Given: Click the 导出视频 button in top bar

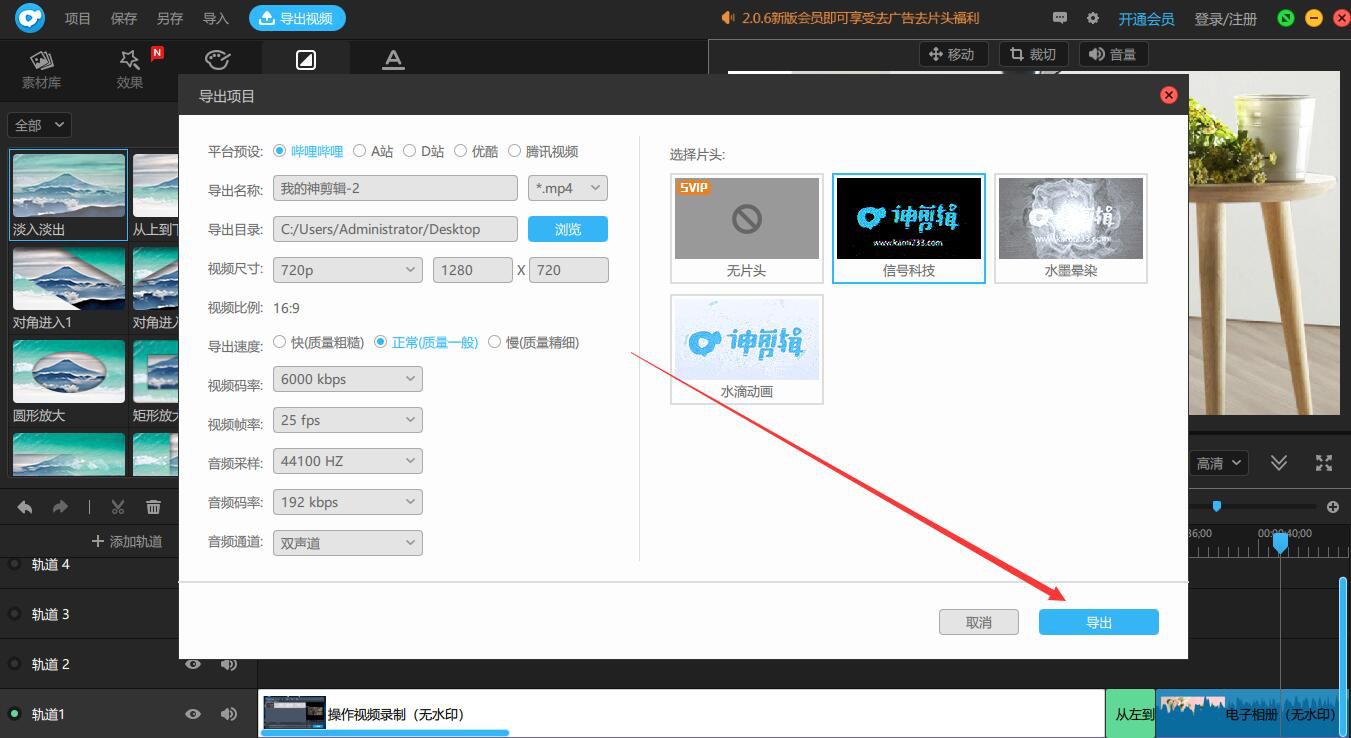Looking at the screenshot, I should (x=297, y=18).
